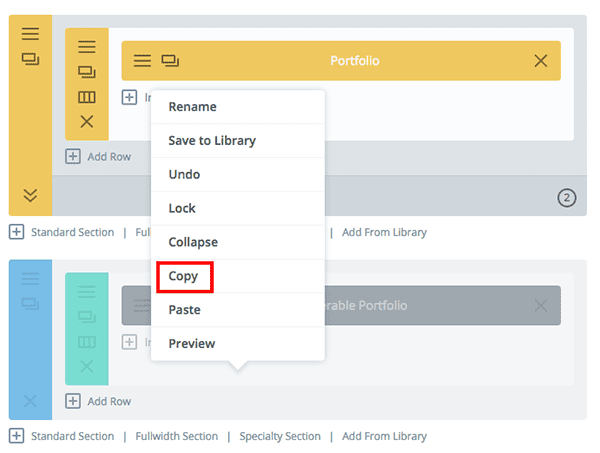Select Lock in the context menu
This screenshot has height=453, width=600.
coord(182,208)
